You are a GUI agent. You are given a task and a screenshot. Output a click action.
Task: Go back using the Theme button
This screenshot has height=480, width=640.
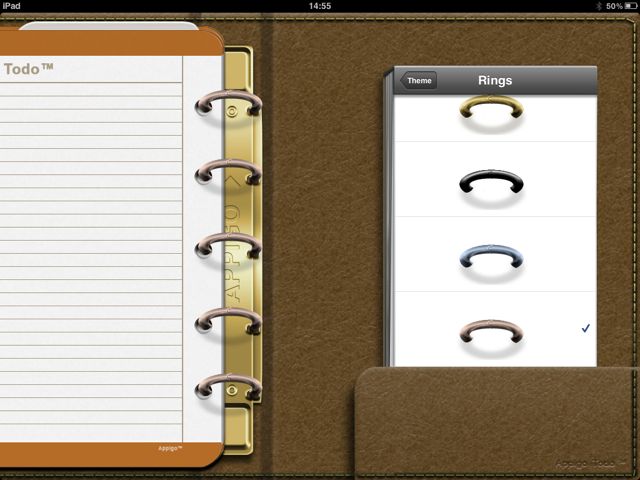pyautogui.click(x=419, y=80)
